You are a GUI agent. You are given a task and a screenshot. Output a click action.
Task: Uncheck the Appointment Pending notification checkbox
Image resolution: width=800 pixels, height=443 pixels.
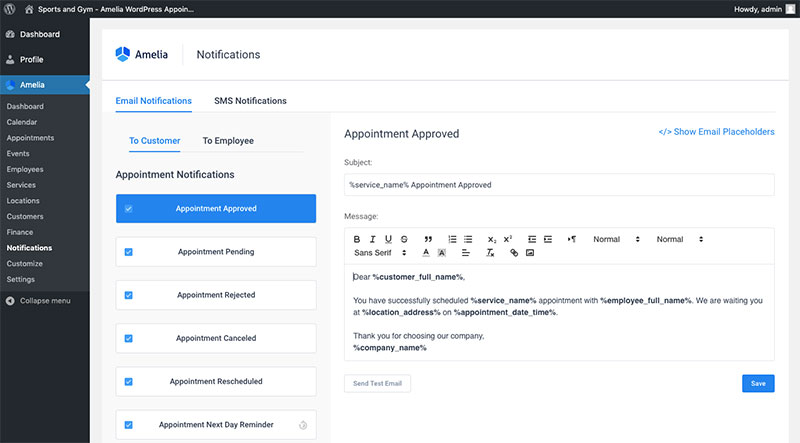coord(128,252)
